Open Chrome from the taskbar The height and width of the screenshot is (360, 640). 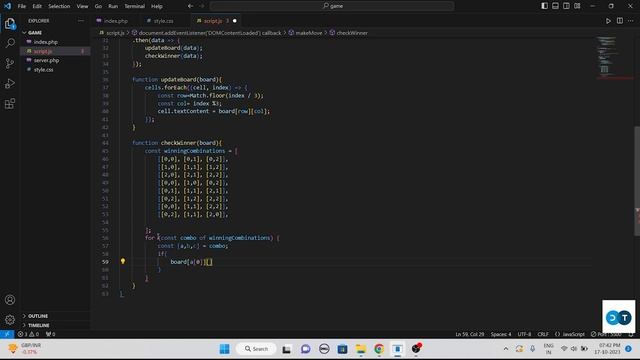(x=379, y=349)
